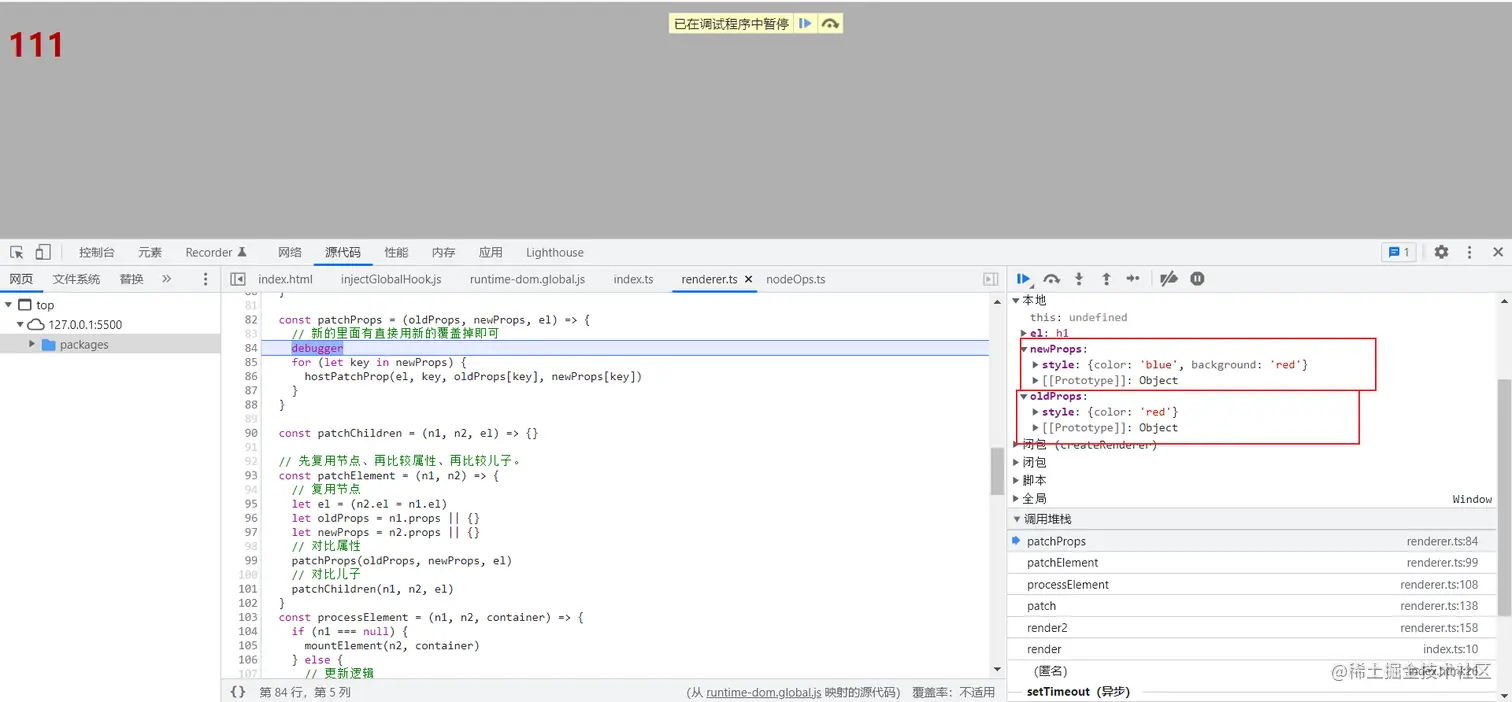Screen dimensions: 1512x702
Task: Resume script from the paused overlay banner
Action: (x=805, y=23)
